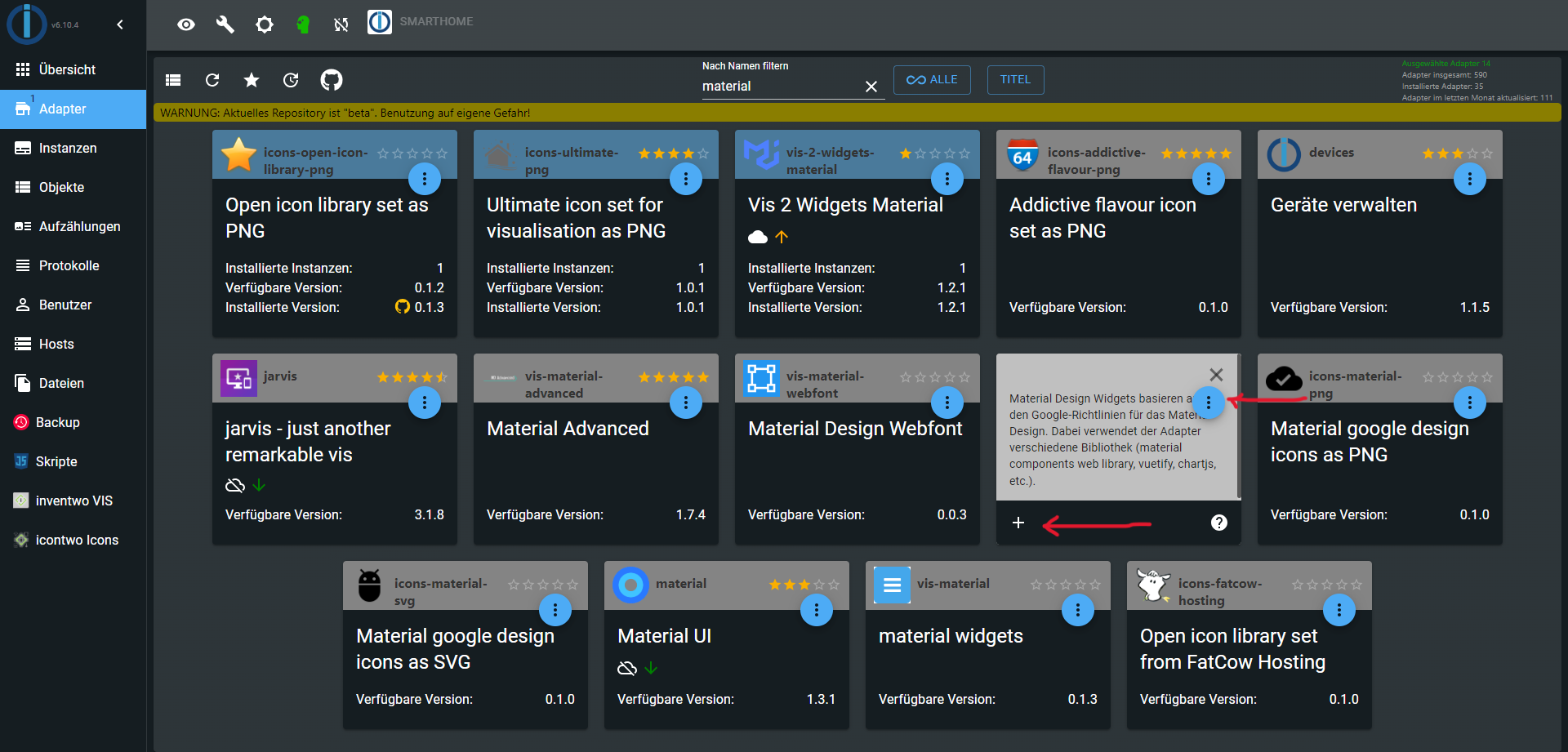Click the ioBroker logo in top-left
The height and width of the screenshot is (752, 1568).
click(26, 24)
